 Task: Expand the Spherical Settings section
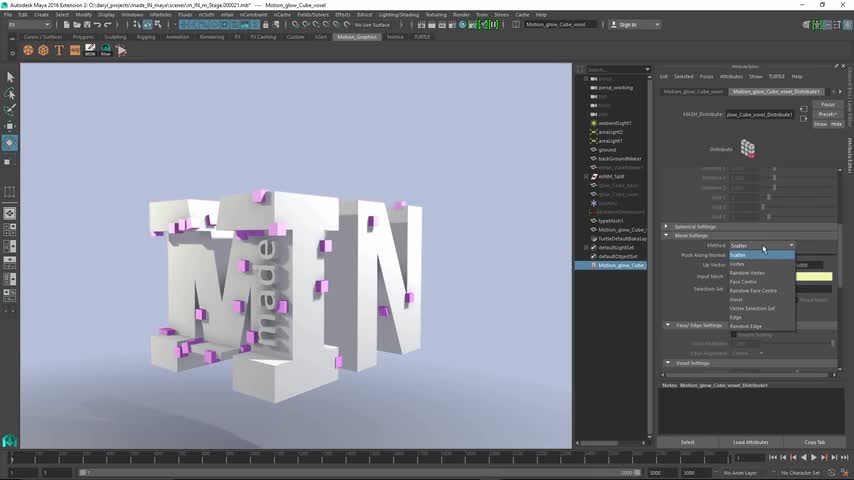click(x=666, y=226)
